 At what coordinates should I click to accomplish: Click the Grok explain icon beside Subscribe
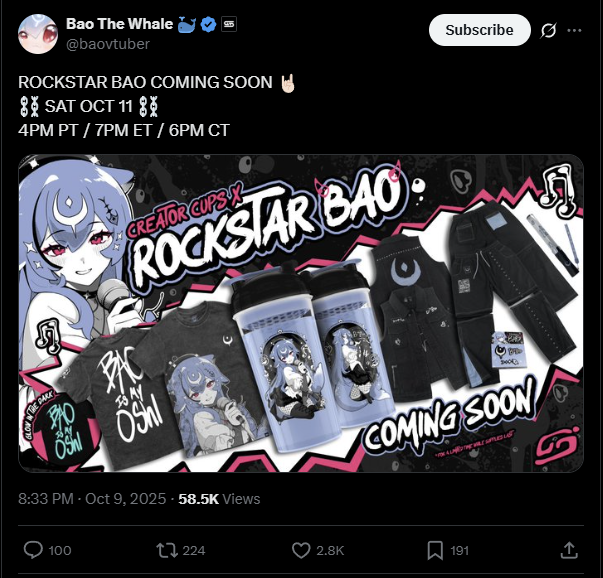(548, 30)
